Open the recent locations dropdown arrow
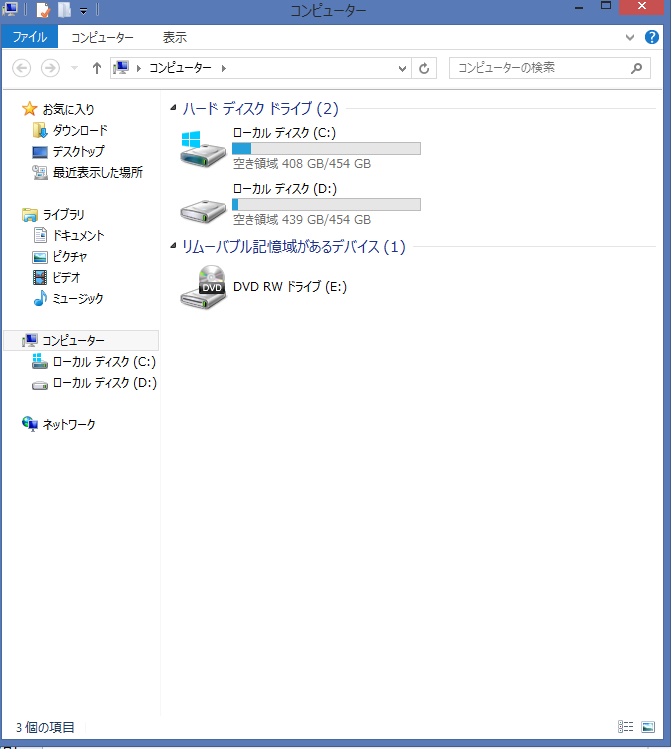671x749 pixels. [x=74, y=68]
